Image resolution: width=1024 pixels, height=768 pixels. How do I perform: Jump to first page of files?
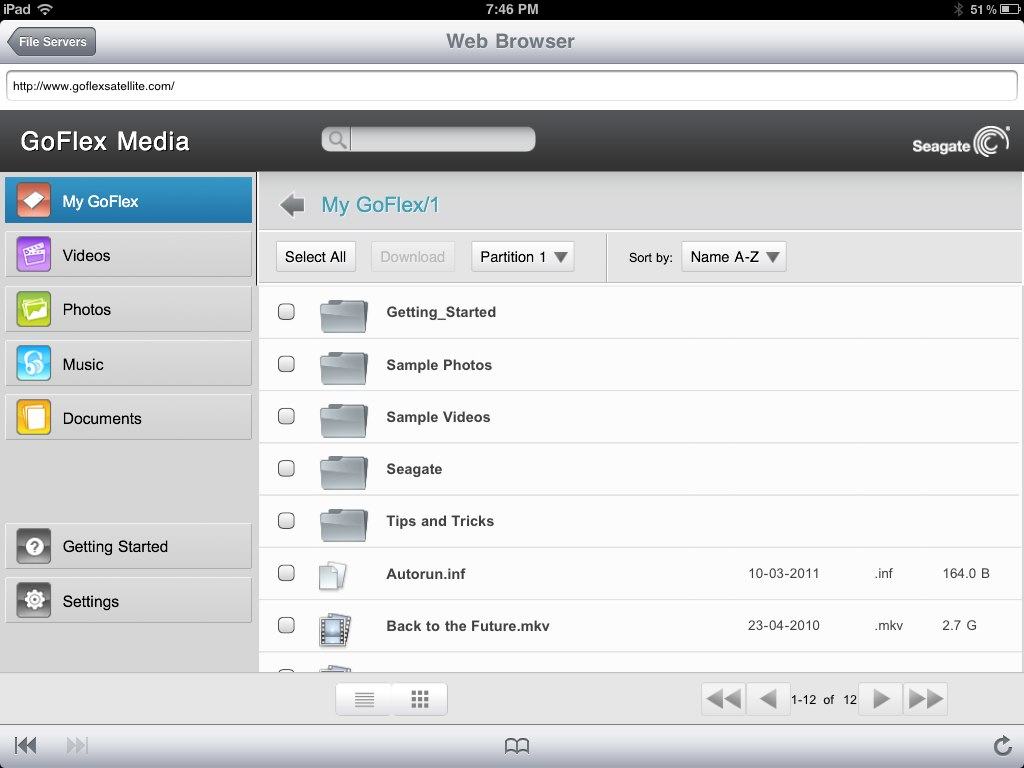click(x=723, y=699)
